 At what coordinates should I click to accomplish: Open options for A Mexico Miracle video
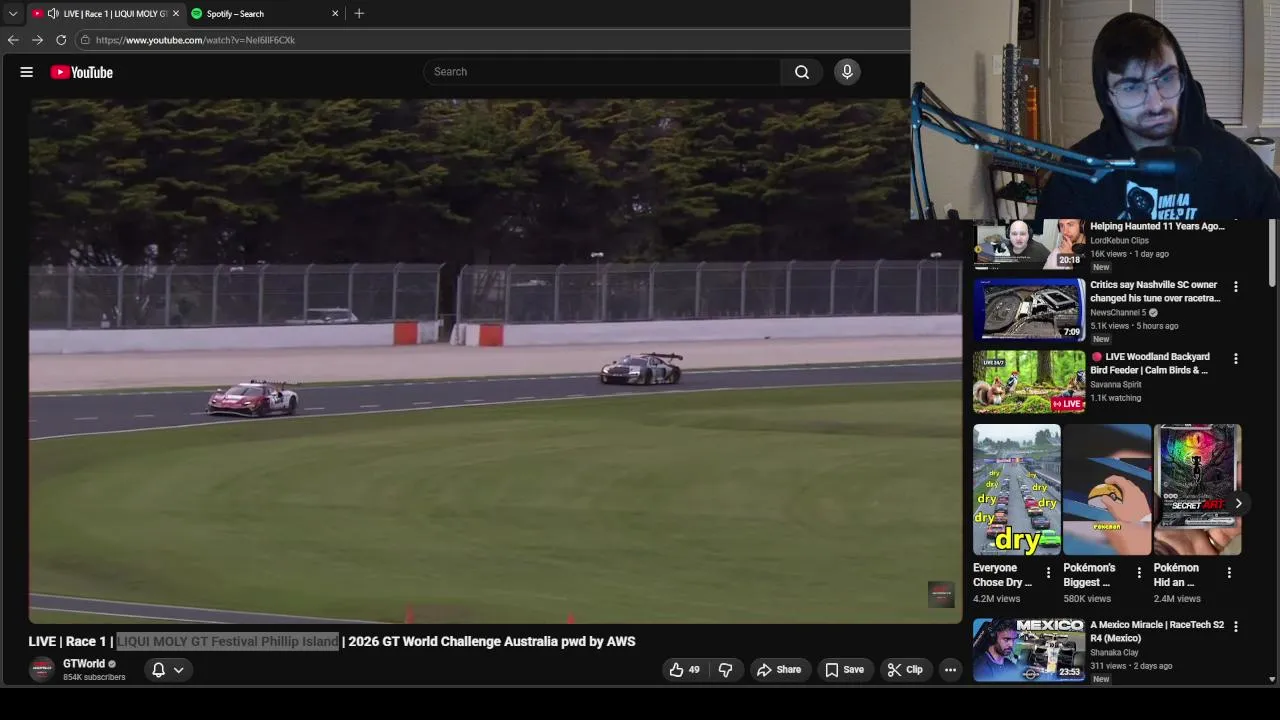pyautogui.click(x=1236, y=627)
